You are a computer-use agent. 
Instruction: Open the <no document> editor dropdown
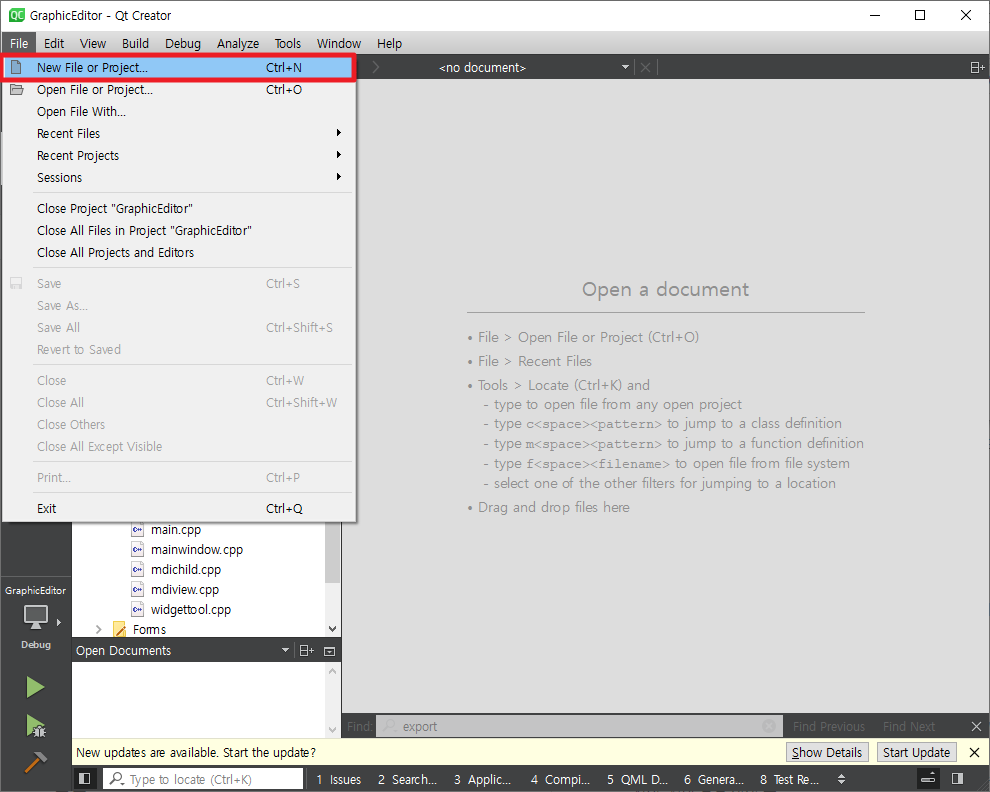[534, 68]
